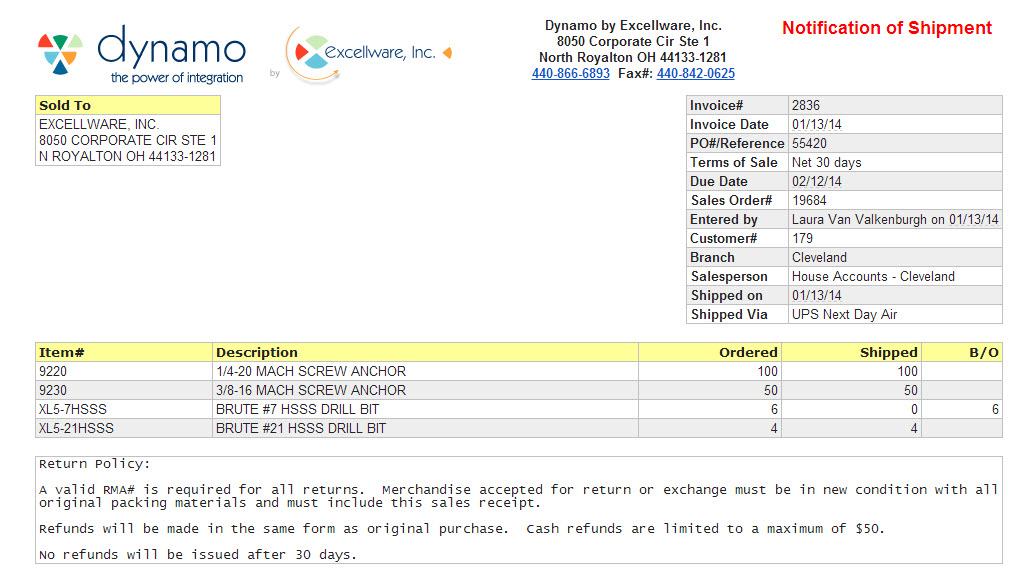Click the fax number link 440-842-0625

click(x=697, y=73)
